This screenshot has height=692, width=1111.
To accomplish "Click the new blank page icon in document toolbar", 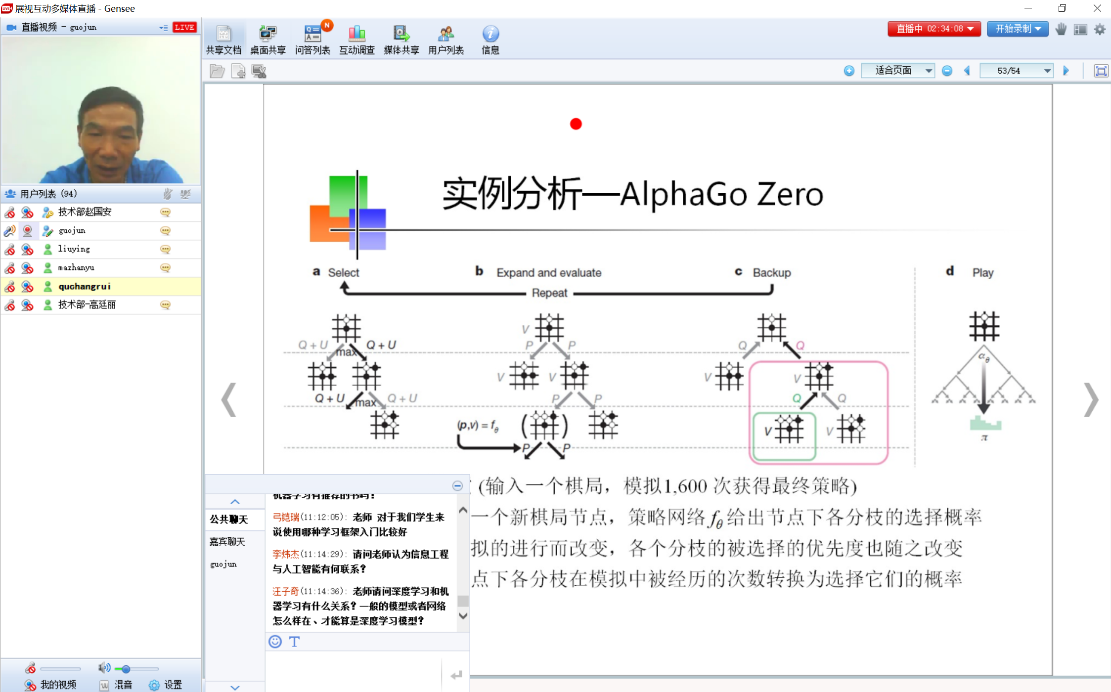I will pyautogui.click(x=238, y=71).
